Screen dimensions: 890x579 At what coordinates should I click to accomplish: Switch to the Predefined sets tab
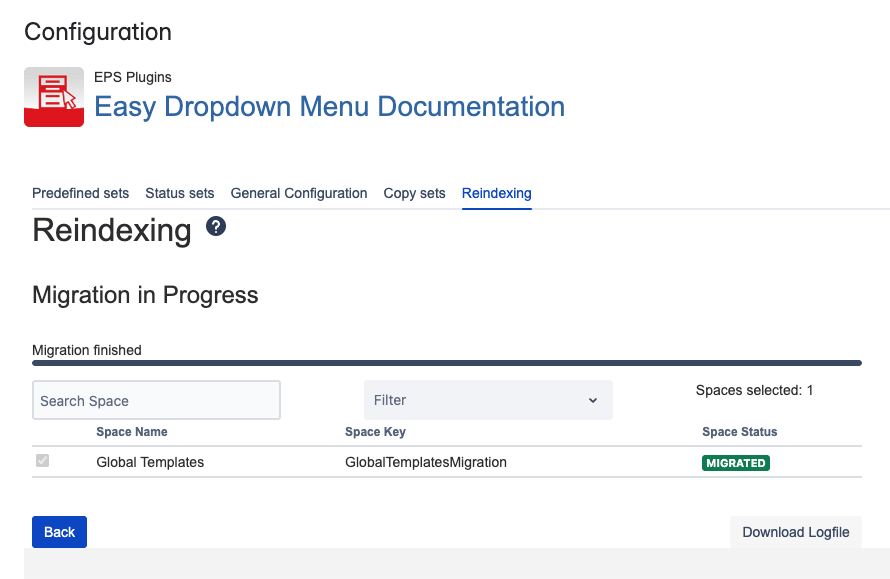80,193
